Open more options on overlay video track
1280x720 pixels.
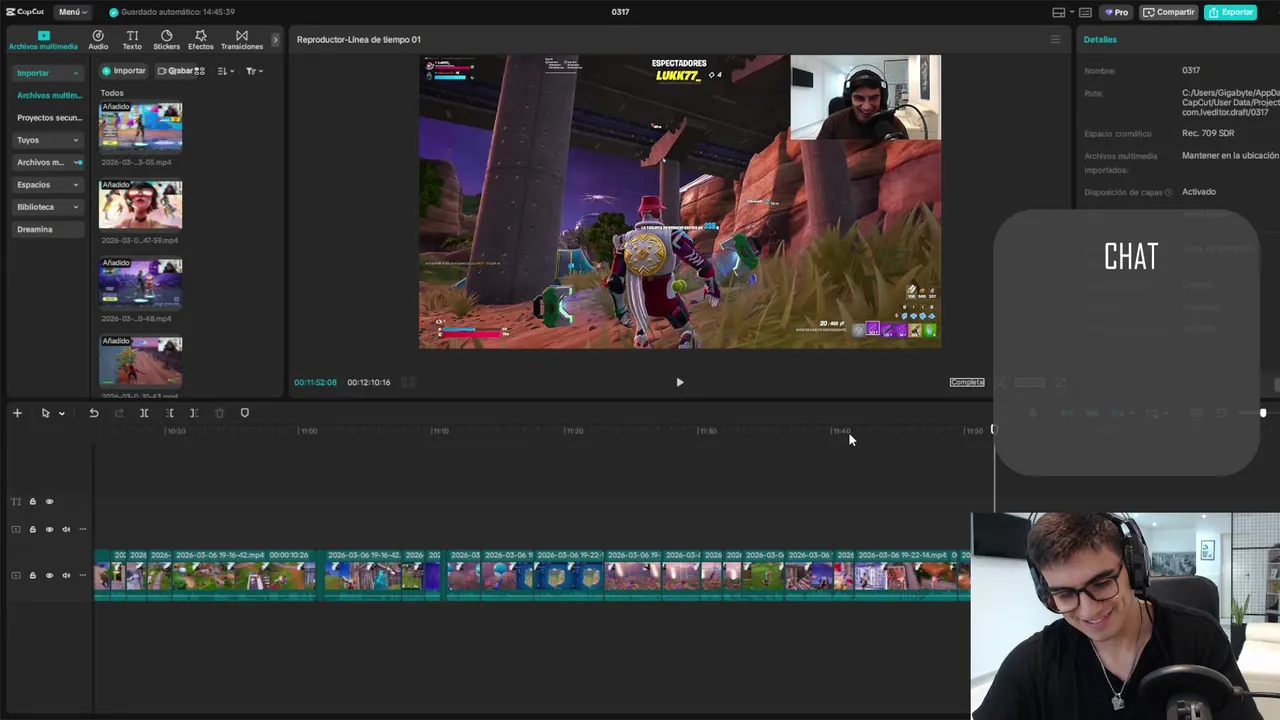pos(83,529)
